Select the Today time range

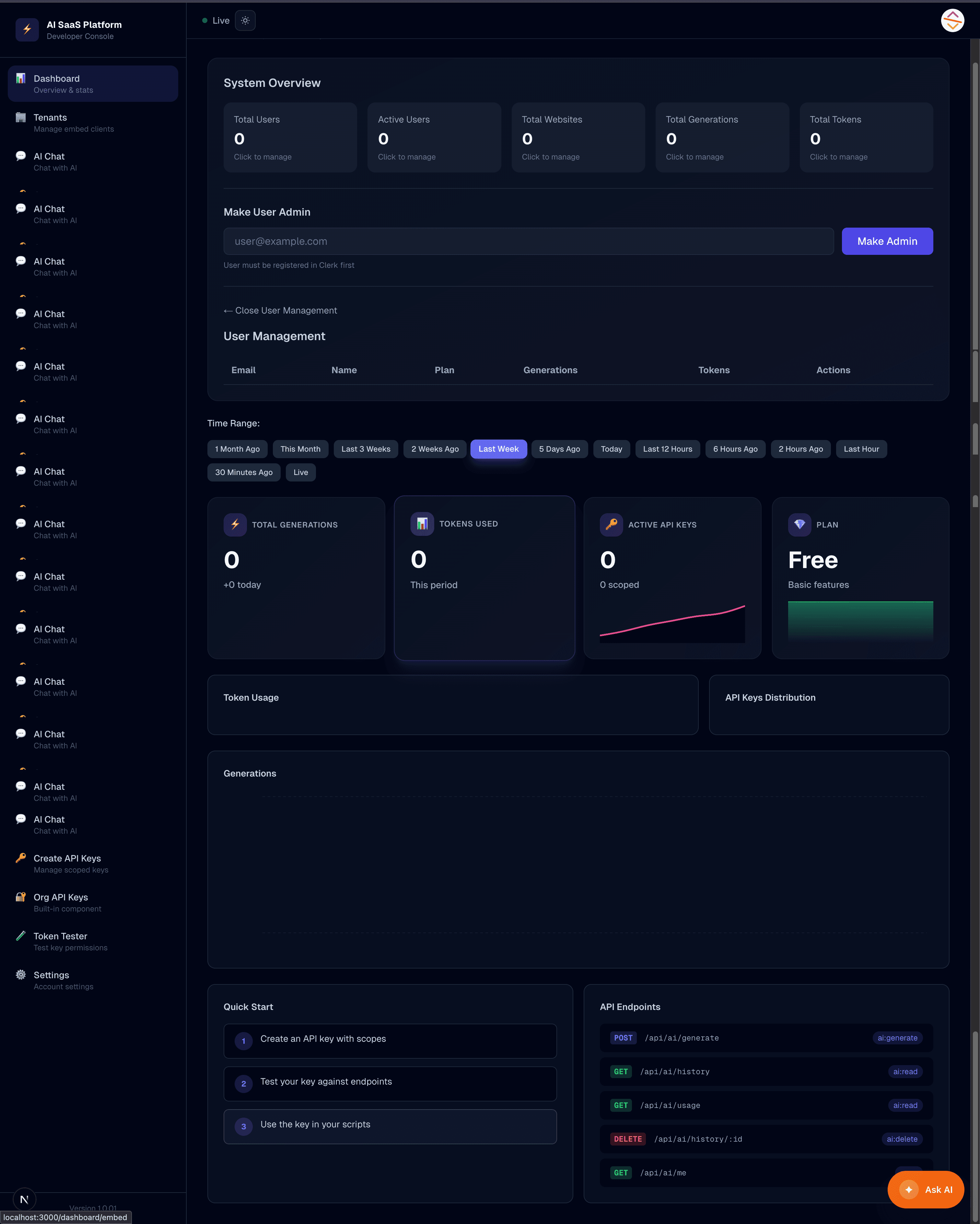(x=611, y=449)
